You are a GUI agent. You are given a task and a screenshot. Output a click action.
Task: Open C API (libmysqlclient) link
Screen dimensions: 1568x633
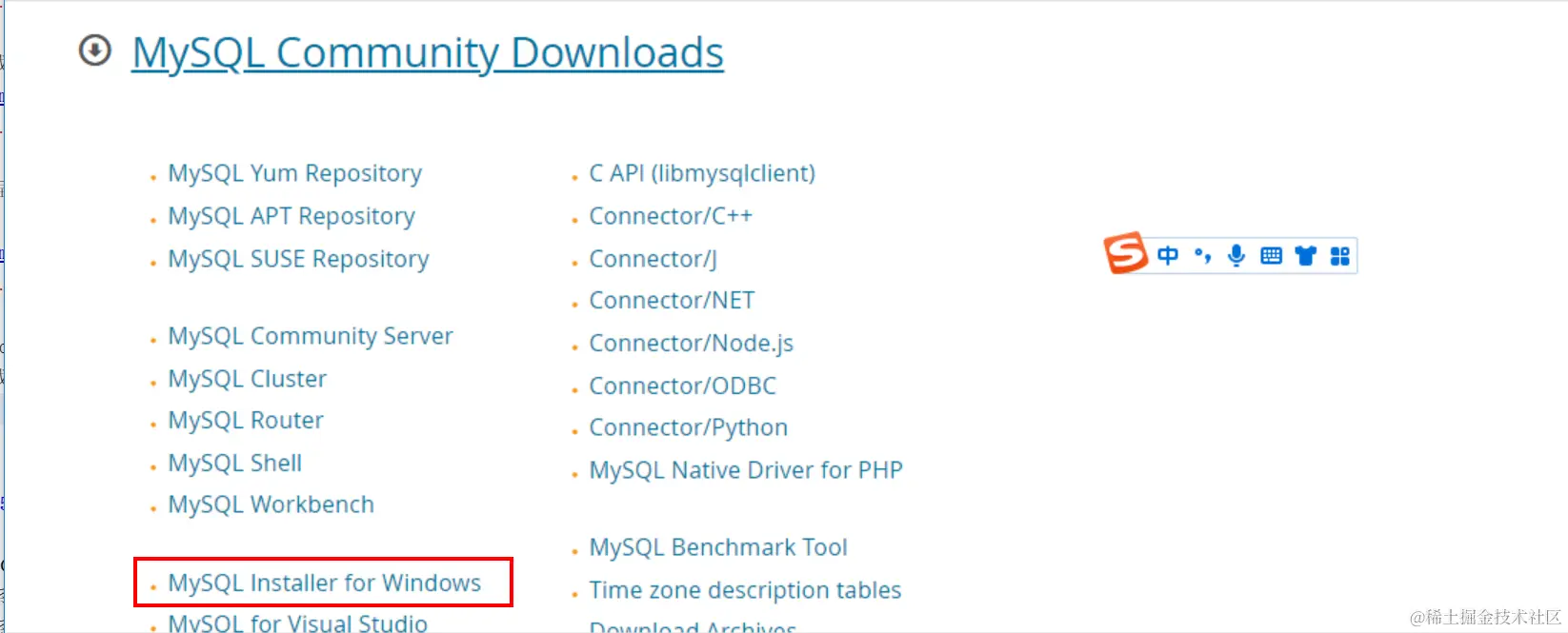tap(702, 174)
